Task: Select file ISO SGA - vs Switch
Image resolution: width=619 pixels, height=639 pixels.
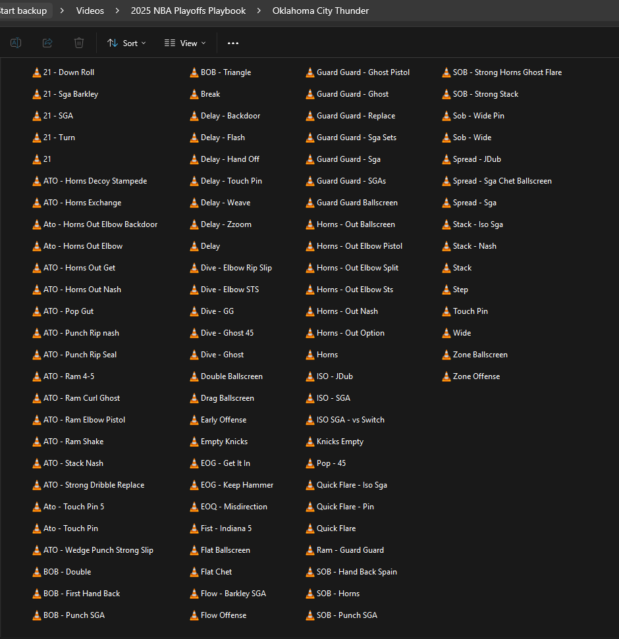Action: [x=345, y=420]
